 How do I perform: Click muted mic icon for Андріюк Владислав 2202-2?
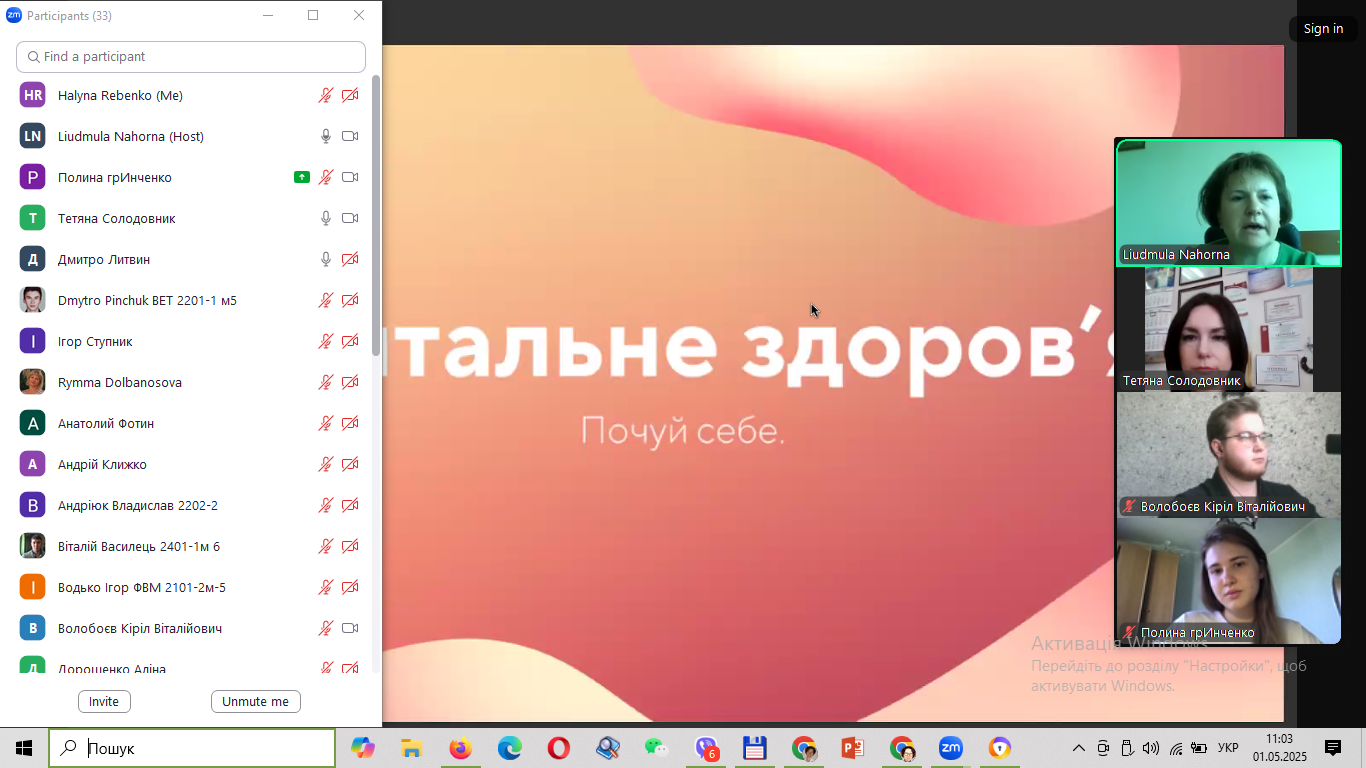pyautogui.click(x=326, y=505)
